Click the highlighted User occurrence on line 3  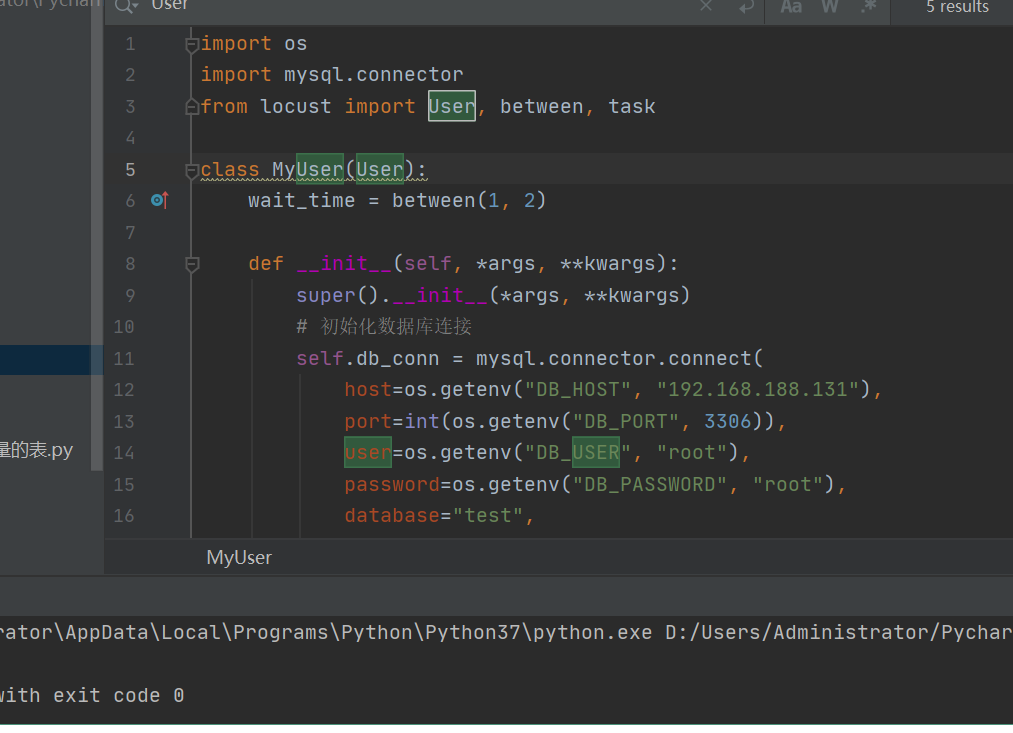tap(451, 105)
